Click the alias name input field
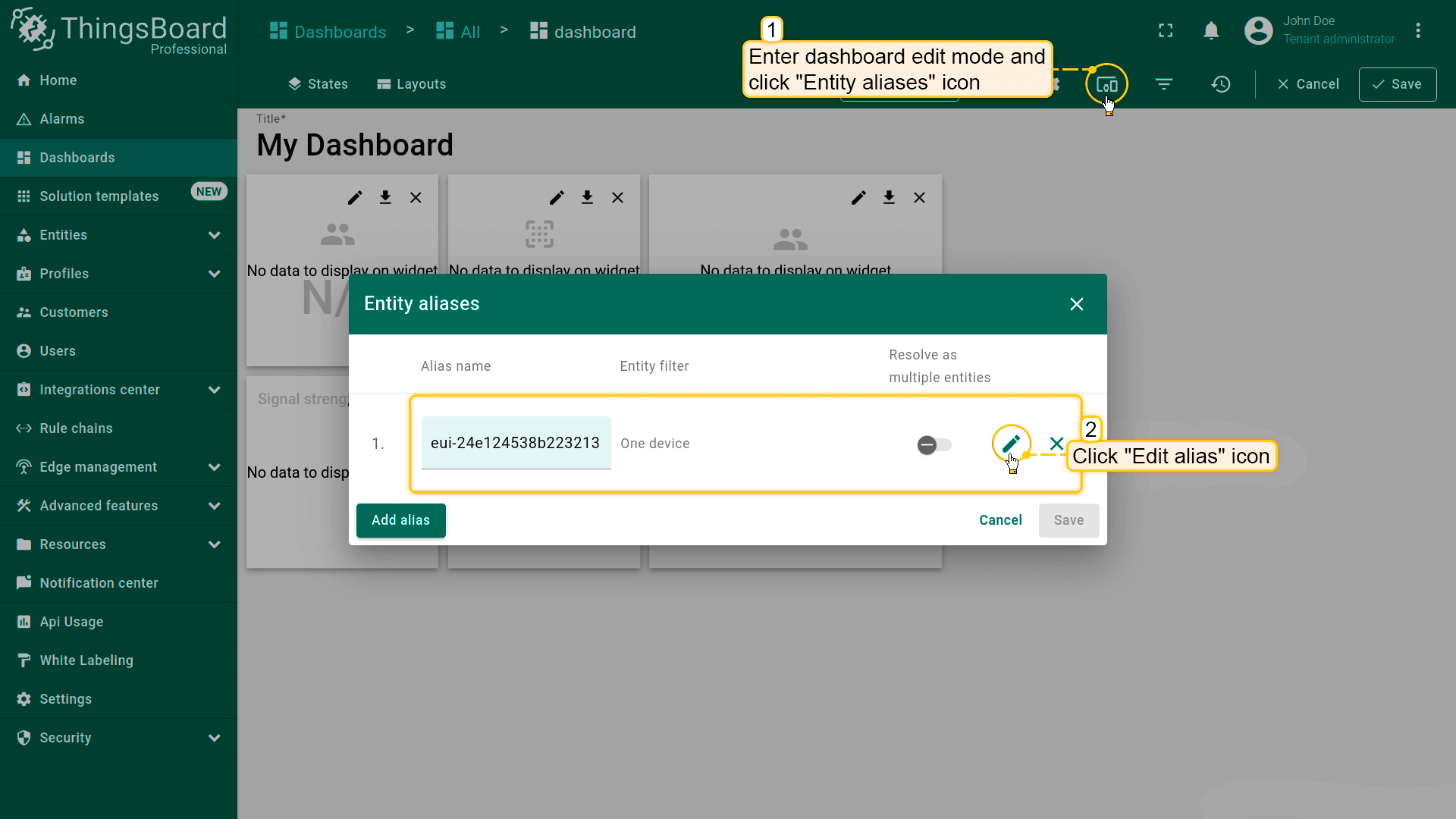Viewport: 1456px width, 819px height. pos(516,443)
